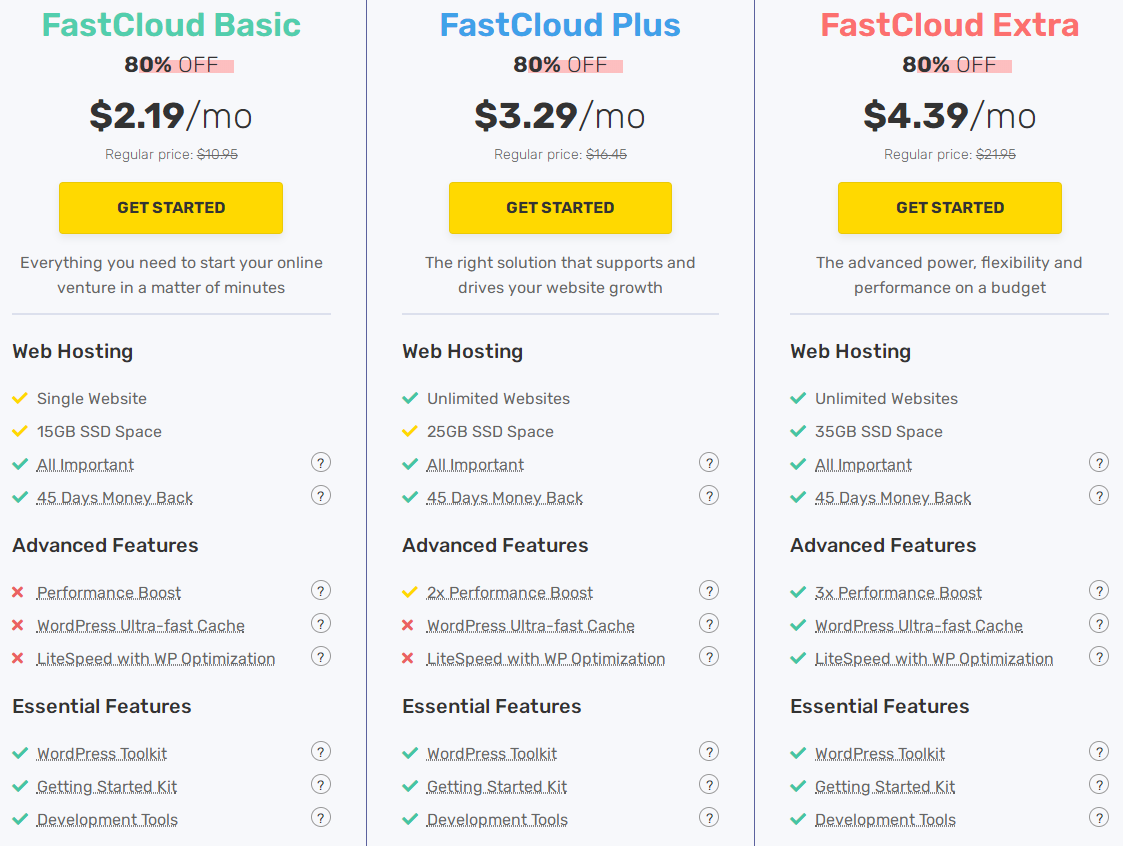Click Basic plan's 45 Days Money Back text
Viewport: 1123px width, 846px height.
point(115,498)
